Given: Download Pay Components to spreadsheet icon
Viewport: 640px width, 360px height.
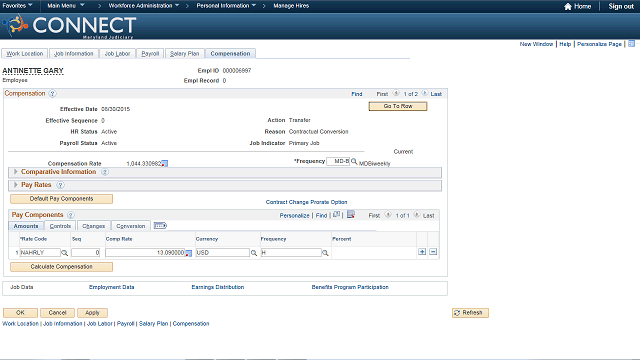Looking at the screenshot, I should [x=351, y=215].
